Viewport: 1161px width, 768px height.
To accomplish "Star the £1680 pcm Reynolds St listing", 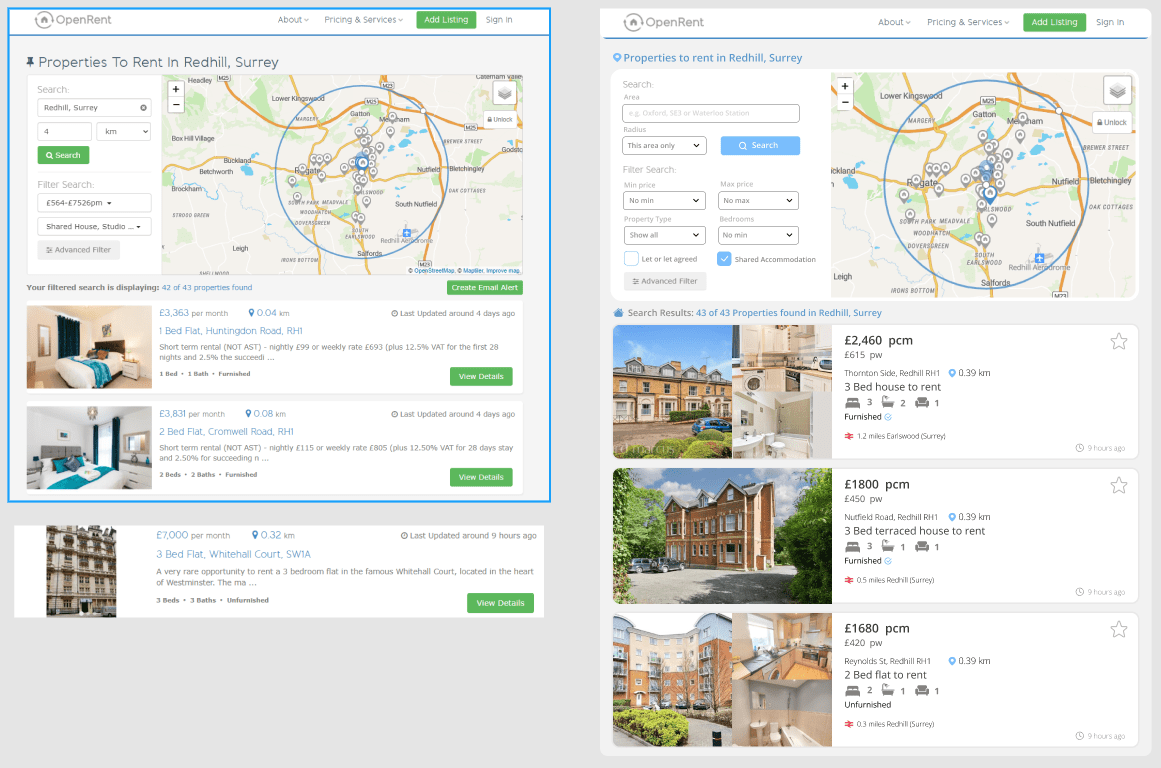I will click(1118, 630).
